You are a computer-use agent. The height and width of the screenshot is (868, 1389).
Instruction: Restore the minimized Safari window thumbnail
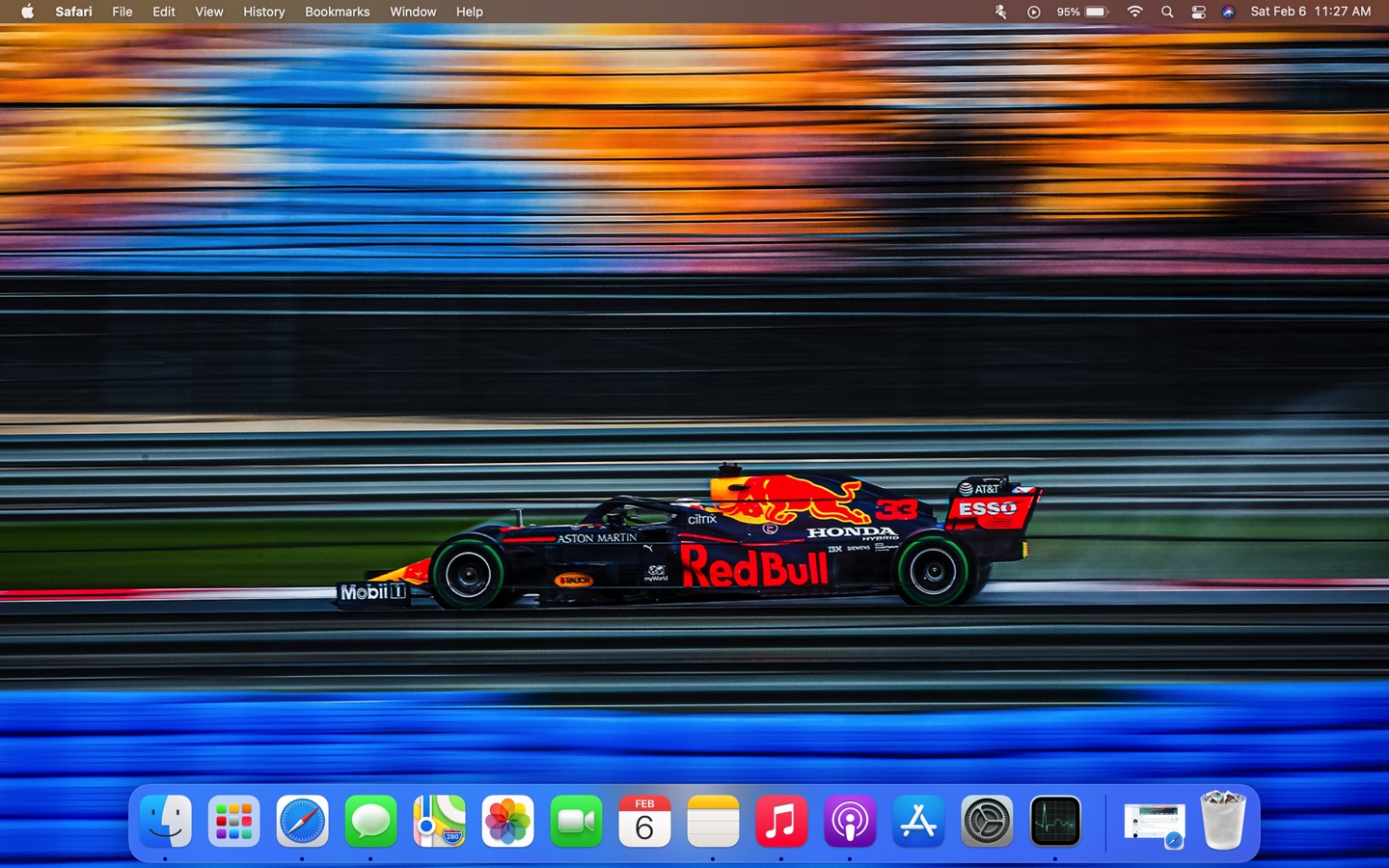(x=1155, y=825)
